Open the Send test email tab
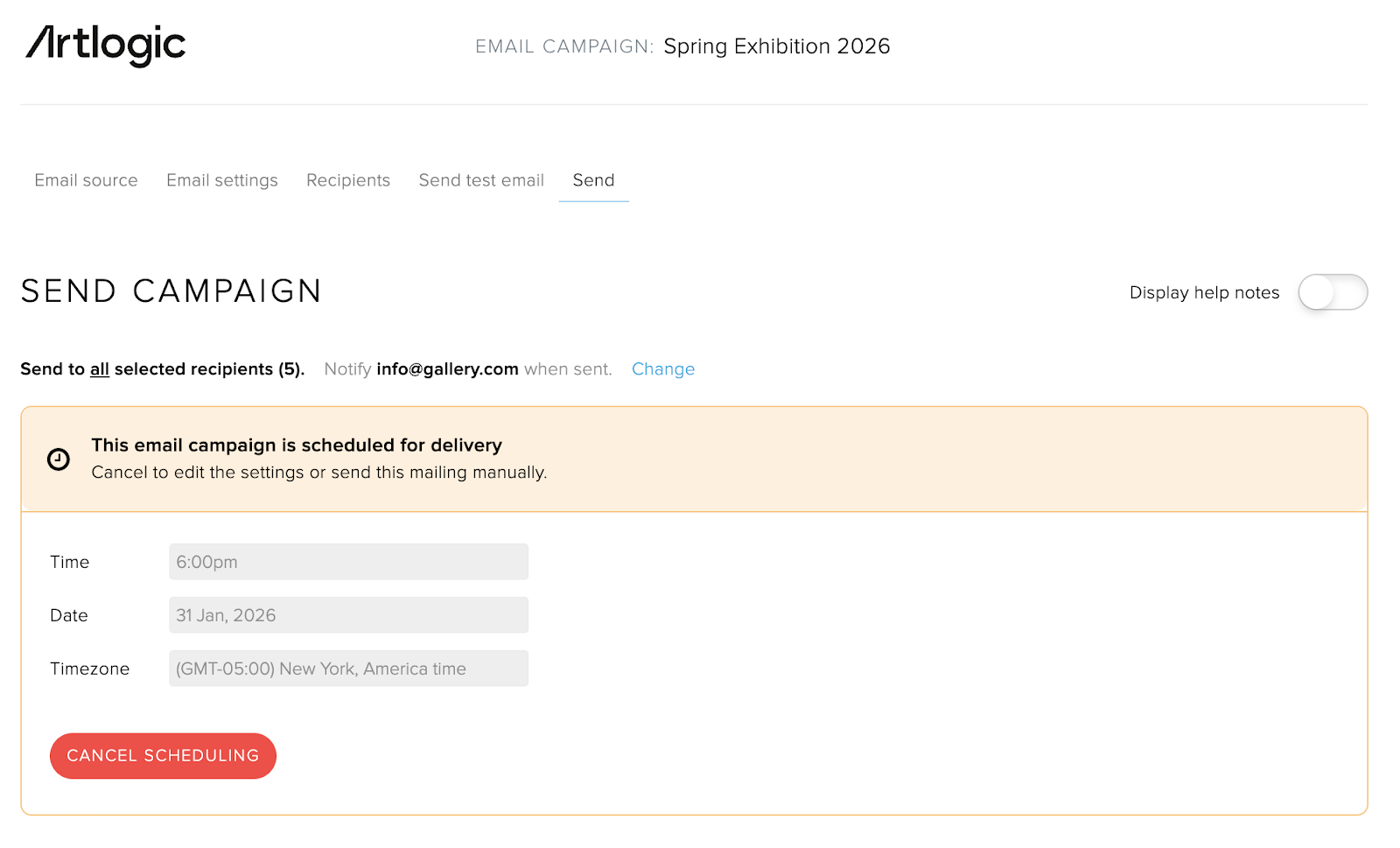The height and width of the screenshot is (848, 1400). coord(481,180)
